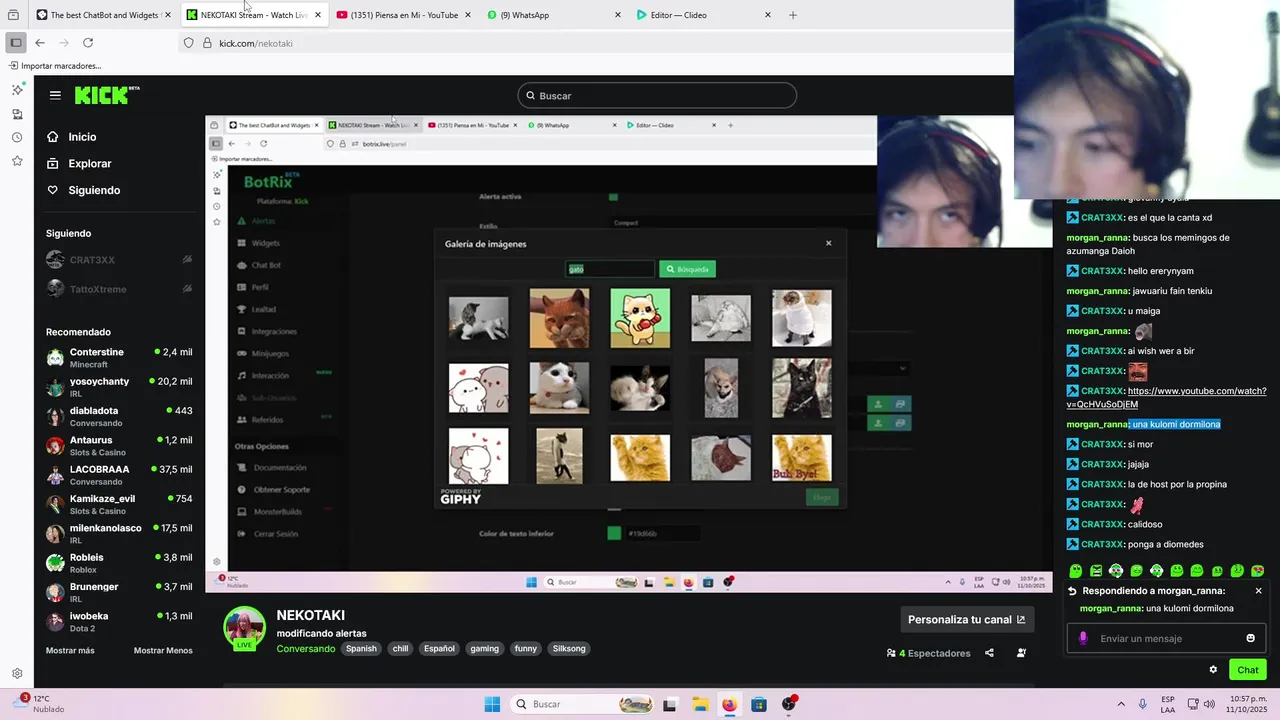The height and width of the screenshot is (720, 1280).
Task: Show hidden system tray icons
Action: click(x=1121, y=704)
